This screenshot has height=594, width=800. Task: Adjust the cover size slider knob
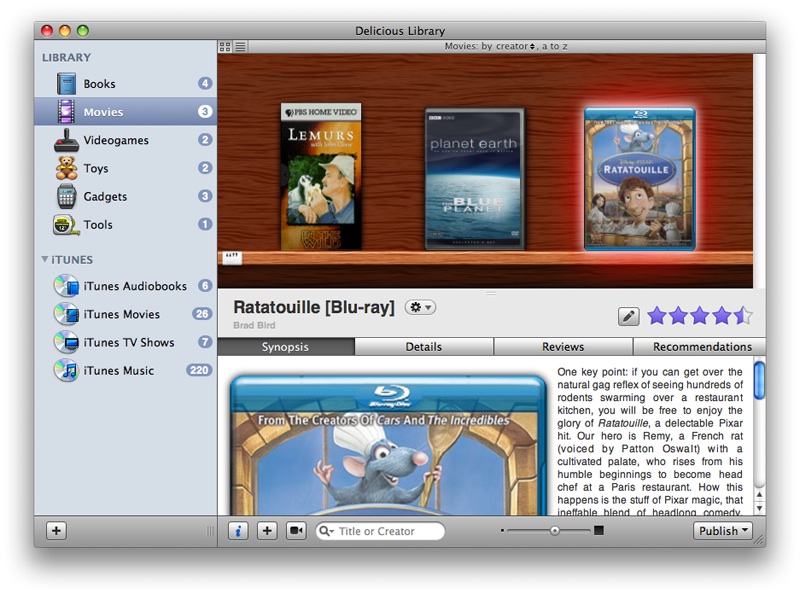pyautogui.click(x=555, y=531)
